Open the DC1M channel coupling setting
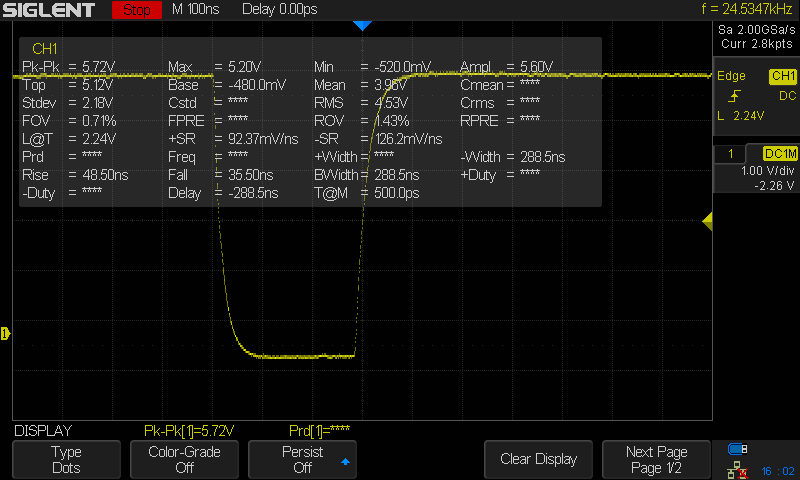Image resolution: width=800 pixels, height=480 pixels. pyautogui.click(x=779, y=153)
